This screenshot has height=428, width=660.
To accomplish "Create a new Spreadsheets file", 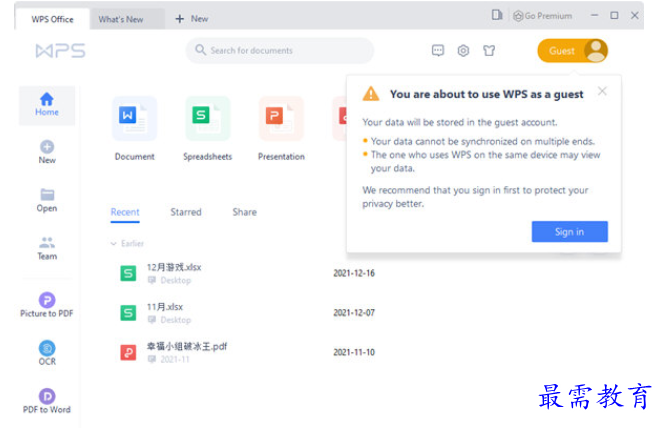I will [208, 129].
